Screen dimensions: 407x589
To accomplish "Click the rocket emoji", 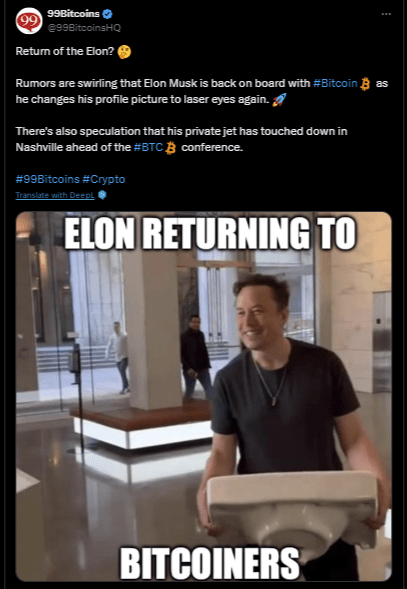I will pyautogui.click(x=279, y=100).
